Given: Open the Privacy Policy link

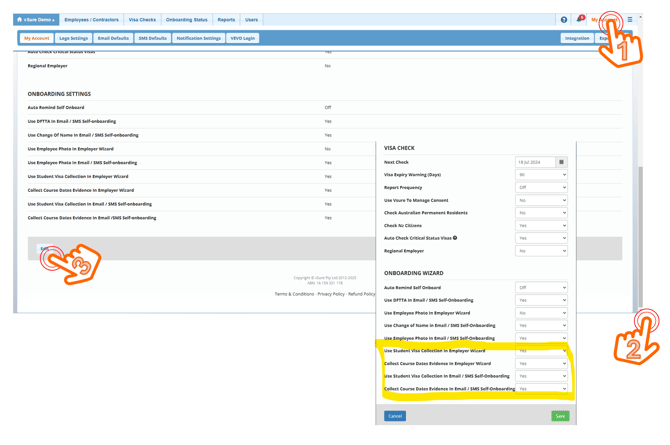Looking at the screenshot, I should [x=331, y=294].
